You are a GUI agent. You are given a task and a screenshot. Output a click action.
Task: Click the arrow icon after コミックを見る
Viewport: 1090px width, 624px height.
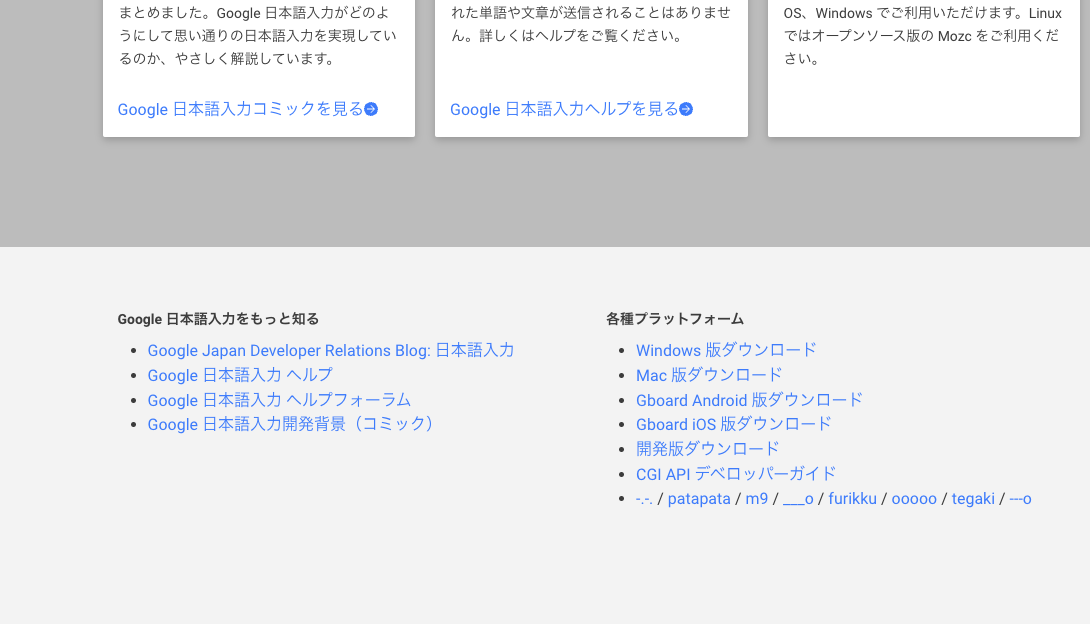pyautogui.click(x=371, y=109)
